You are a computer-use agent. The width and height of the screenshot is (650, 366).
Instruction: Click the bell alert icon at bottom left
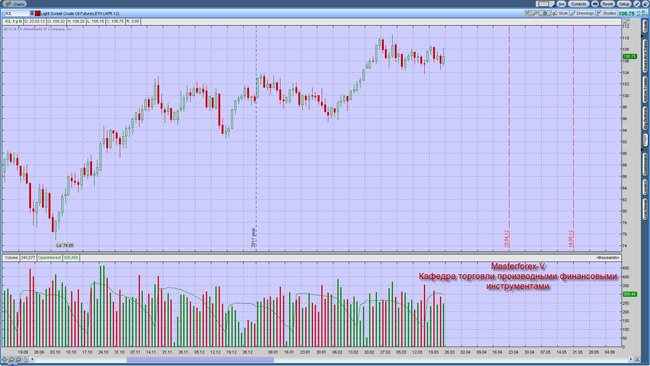[x=26, y=359]
